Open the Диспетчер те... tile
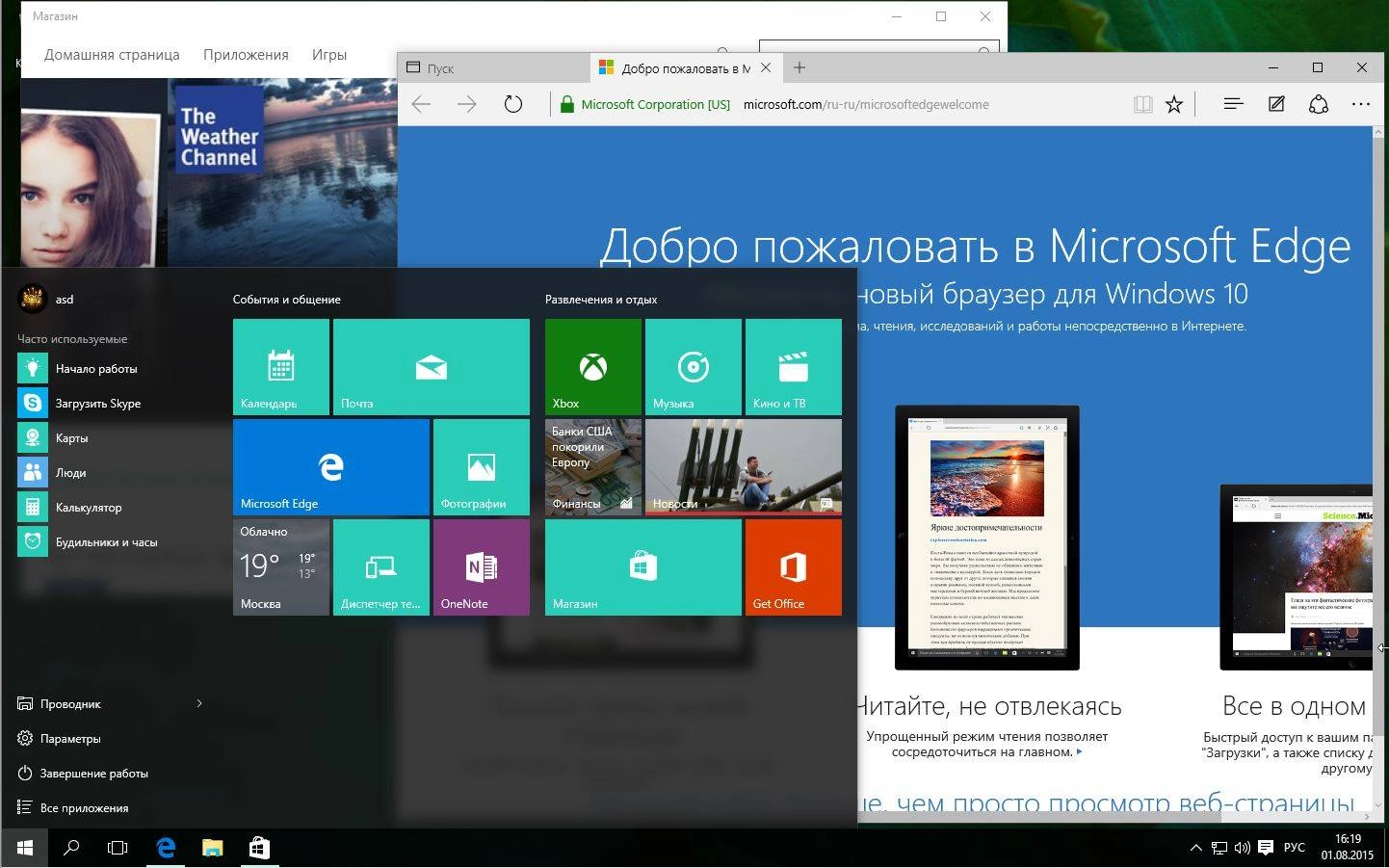This screenshot has height=868, width=1389. 381,567
